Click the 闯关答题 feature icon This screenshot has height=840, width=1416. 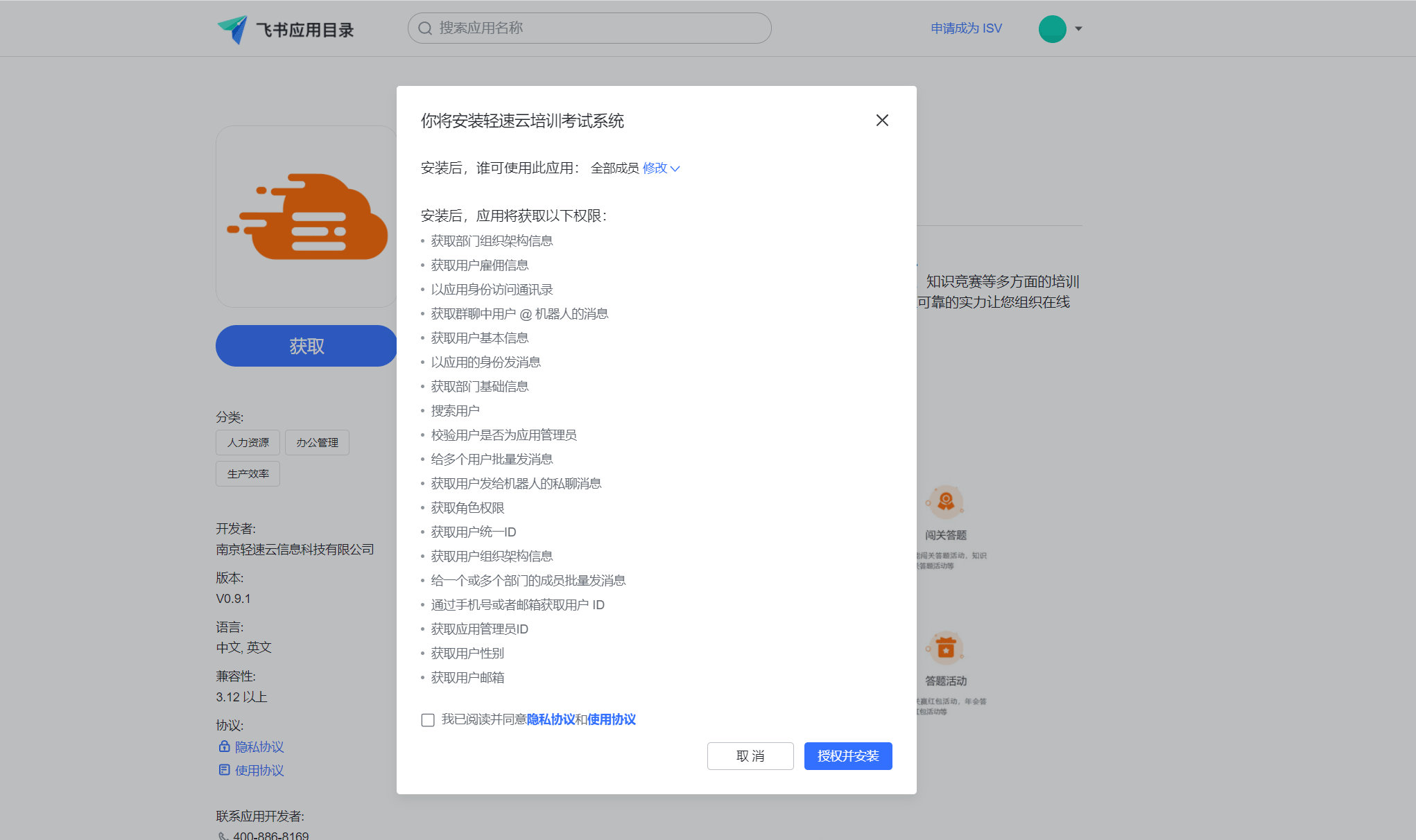[945, 502]
